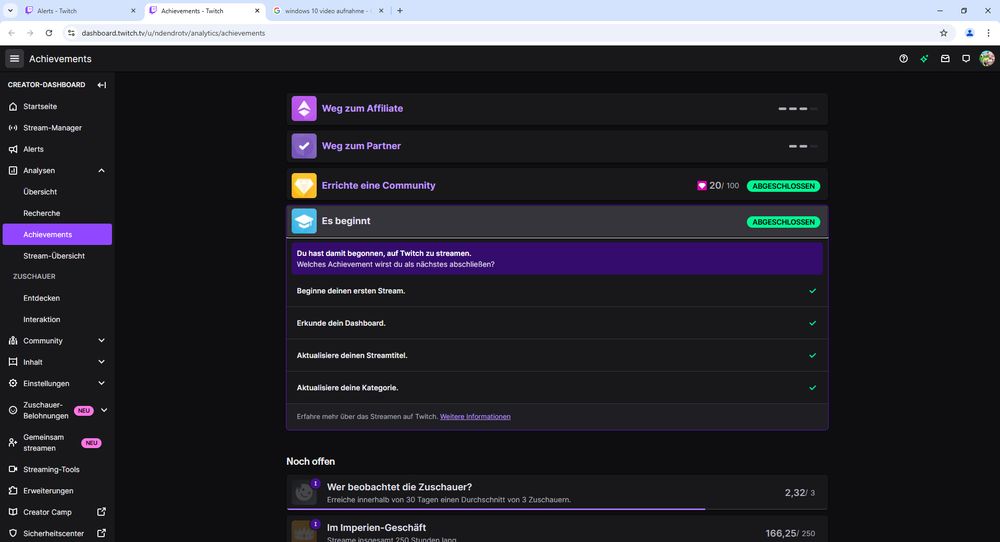The height and width of the screenshot is (542, 1000).
Task: Click the Sicherheitscenter external link icon
Action: tap(101, 533)
